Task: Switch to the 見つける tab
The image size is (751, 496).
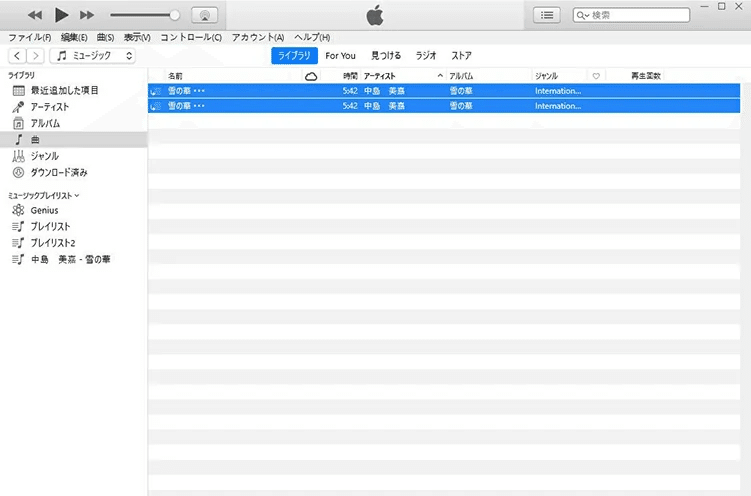Action: coord(386,56)
